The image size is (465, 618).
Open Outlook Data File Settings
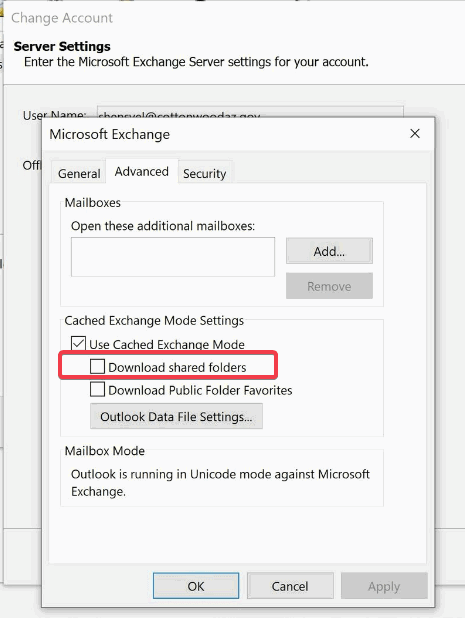point(176,416)
